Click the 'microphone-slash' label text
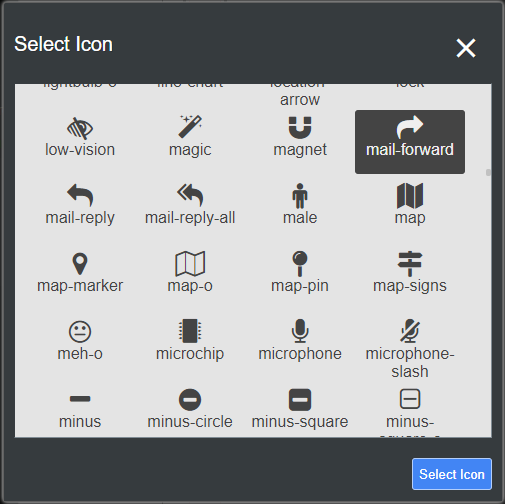The image size is (505, 504). coord(410,363)
